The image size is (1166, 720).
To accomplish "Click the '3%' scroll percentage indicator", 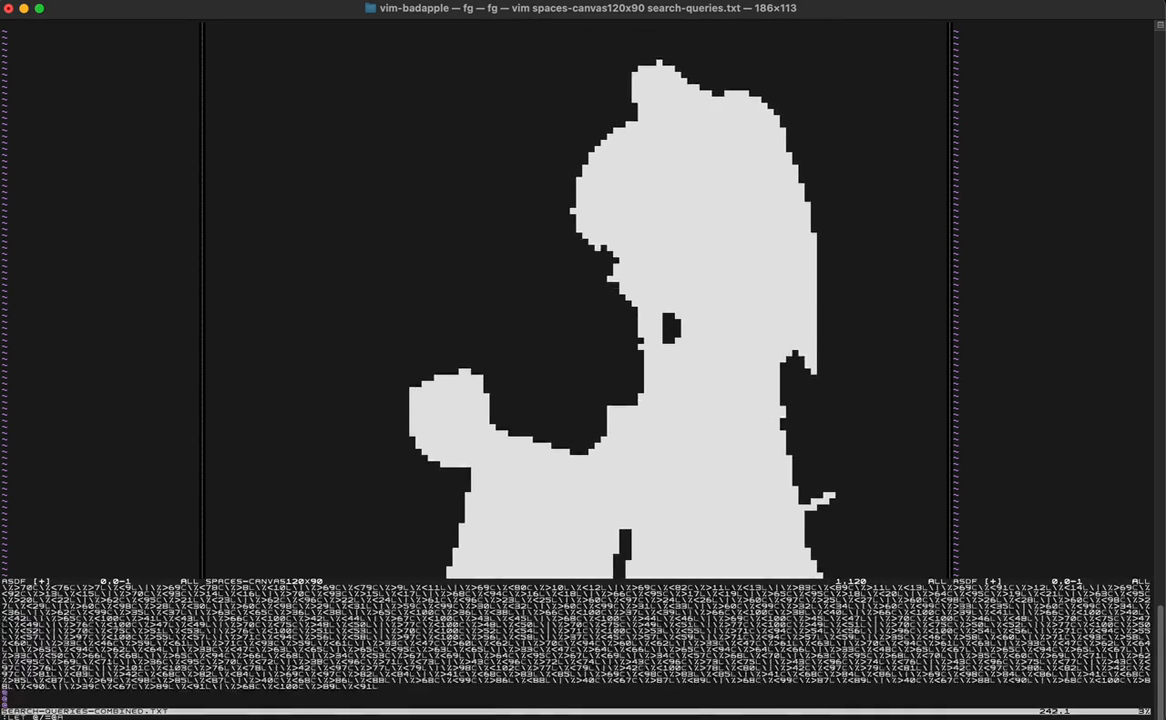I will click(x=1144, y=711).
